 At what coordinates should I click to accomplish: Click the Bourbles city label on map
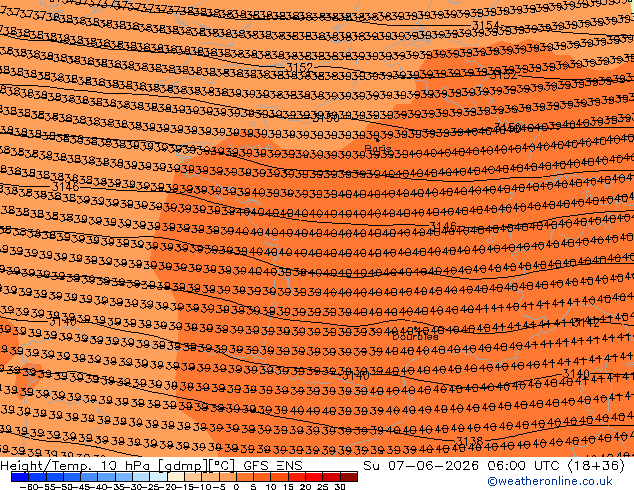[415, 336]
